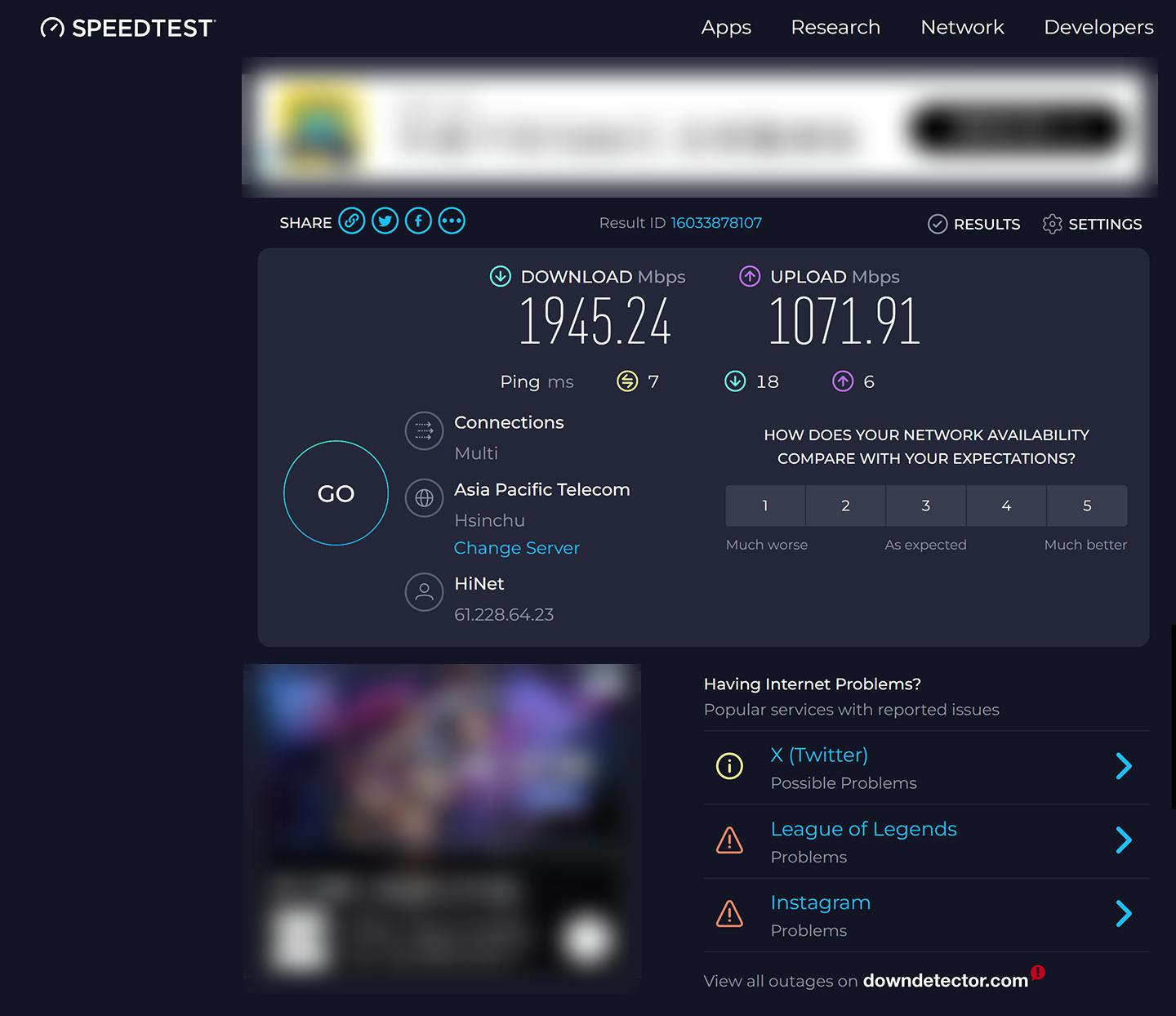This screenshot has width=1176, height=1016.
Task: Click the download speed value 1945.24
Action: pyautogui.click(x=595, y=321)
